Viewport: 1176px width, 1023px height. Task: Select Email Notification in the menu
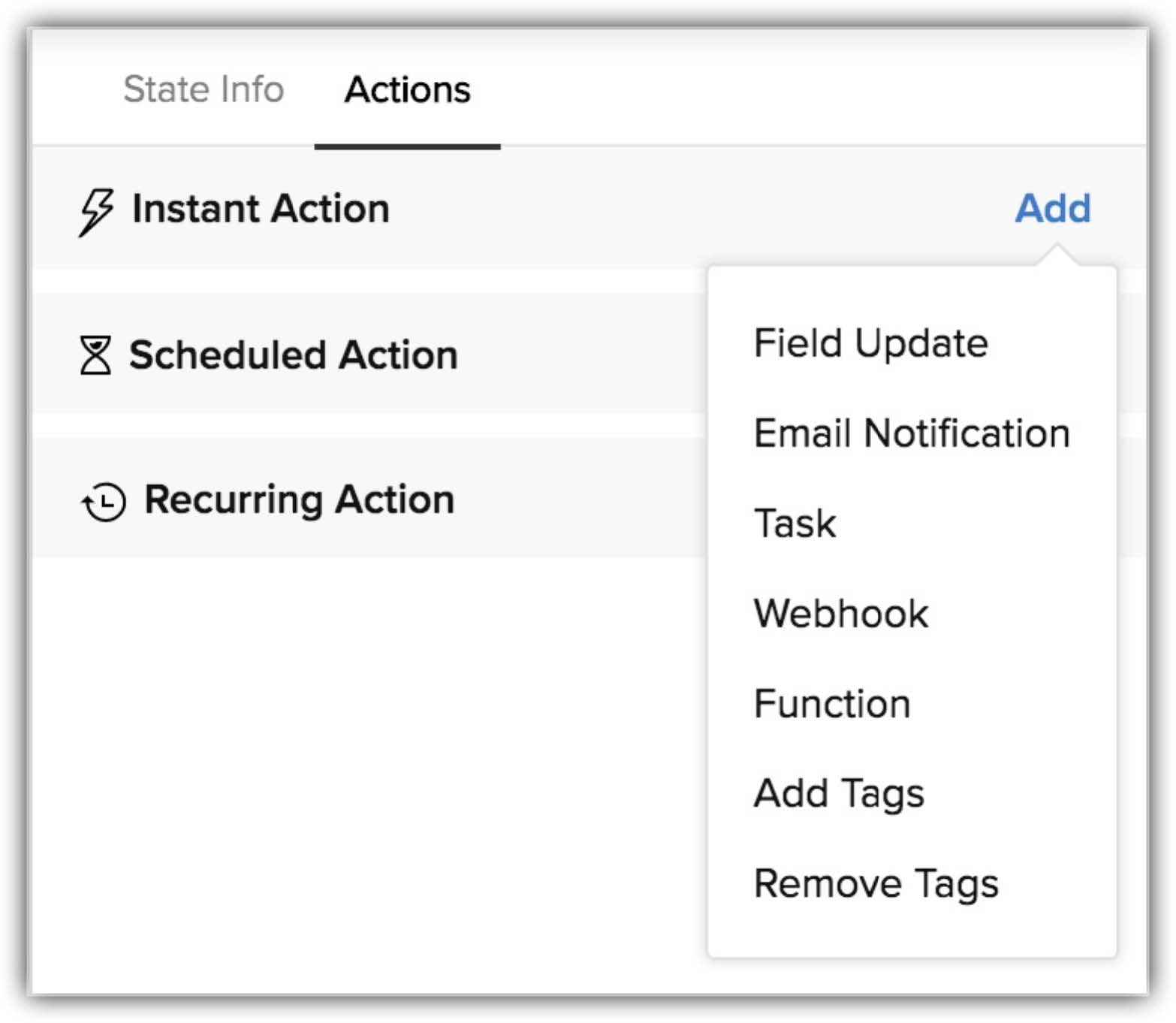tap(911, 433)
